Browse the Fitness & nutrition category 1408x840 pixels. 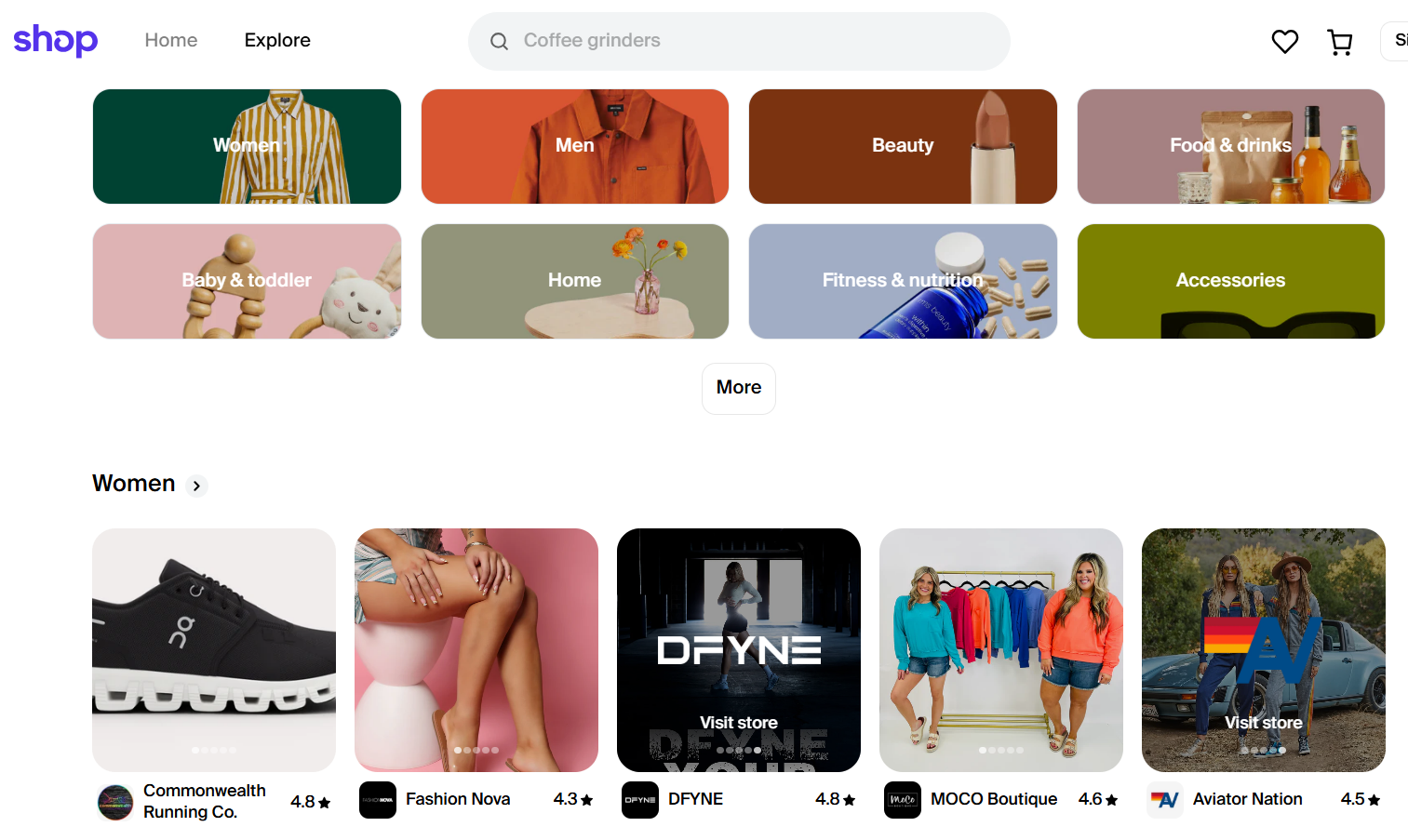click(902, 280)
